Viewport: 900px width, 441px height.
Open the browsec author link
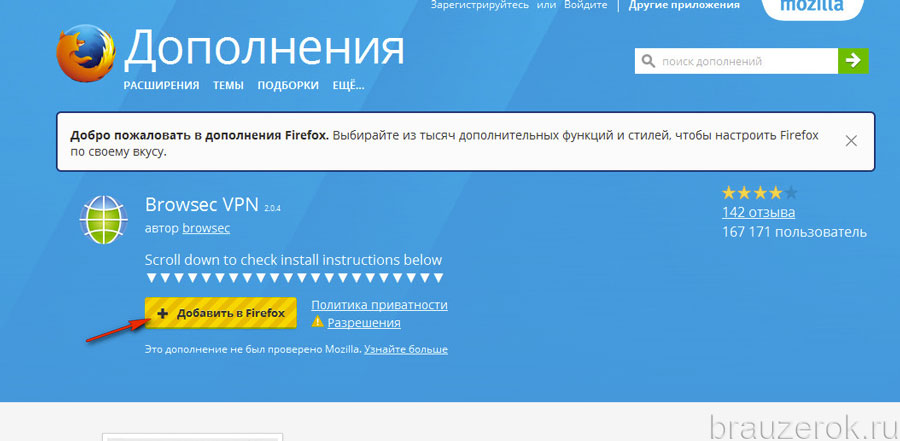point(206,228)
